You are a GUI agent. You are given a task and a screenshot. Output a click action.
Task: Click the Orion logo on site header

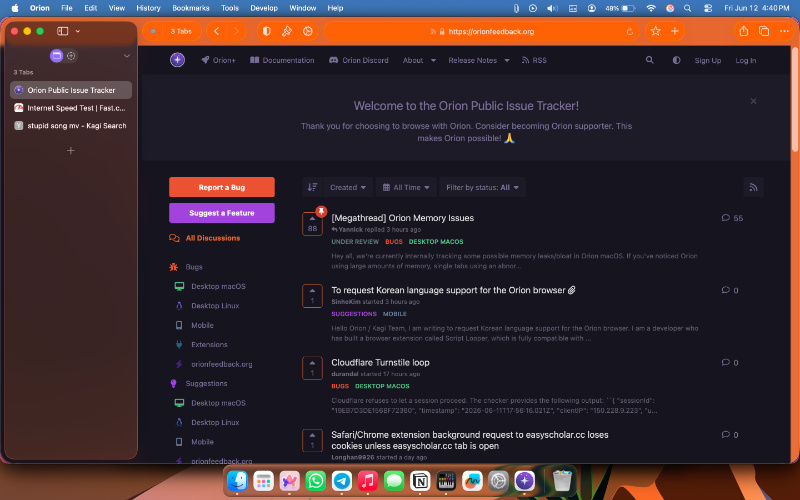tap(178, 60)
